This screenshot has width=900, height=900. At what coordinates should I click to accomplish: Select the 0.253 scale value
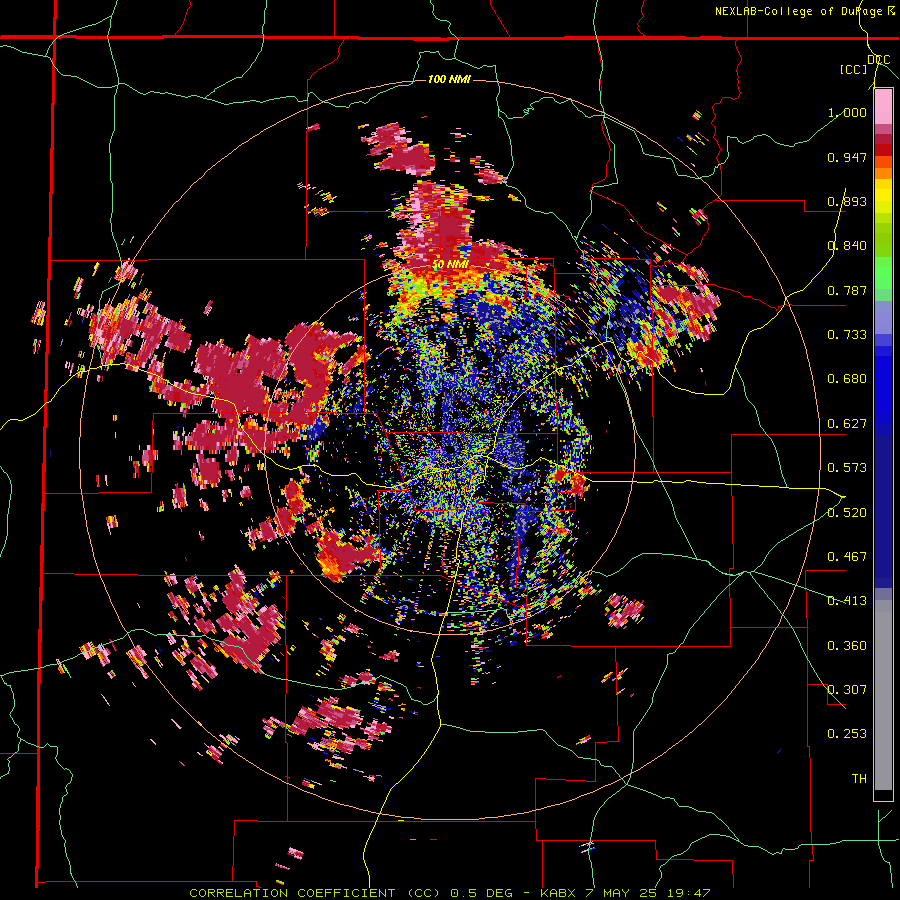click(x=847, y=734)
